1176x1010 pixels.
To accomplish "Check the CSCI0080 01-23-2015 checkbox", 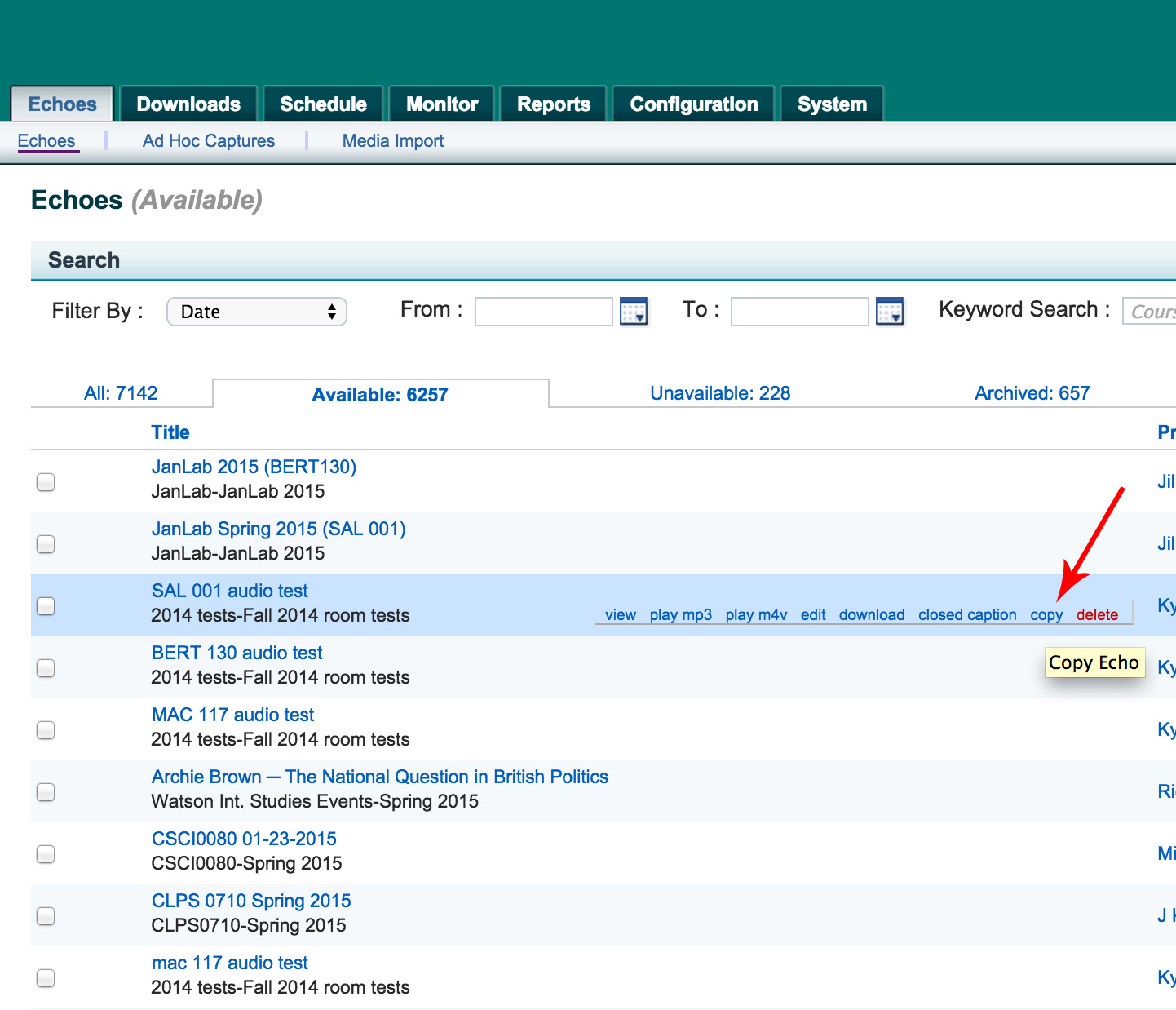I will pyautogui.click(x=46, y=854).
